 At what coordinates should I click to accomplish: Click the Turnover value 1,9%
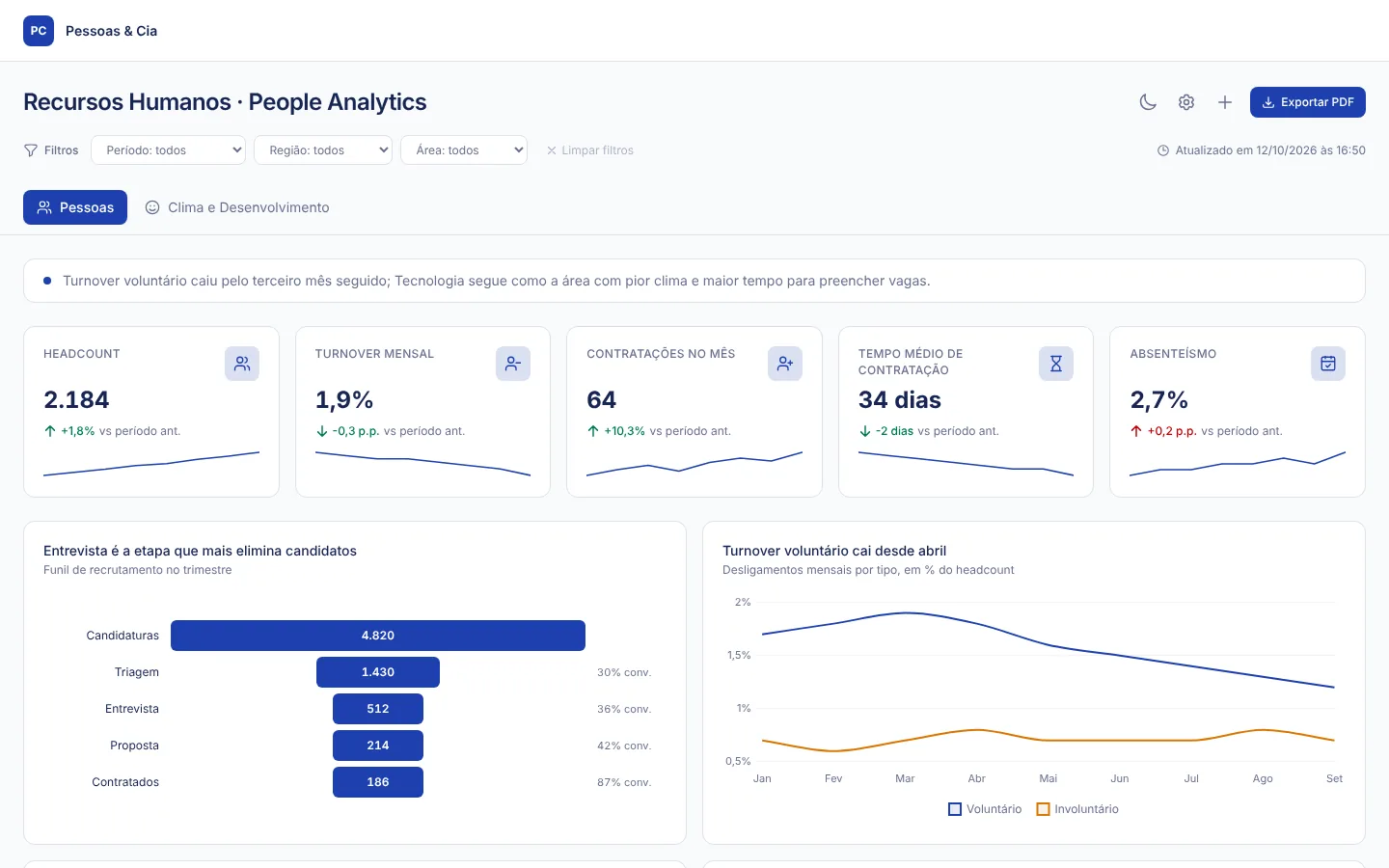point(344,400)
